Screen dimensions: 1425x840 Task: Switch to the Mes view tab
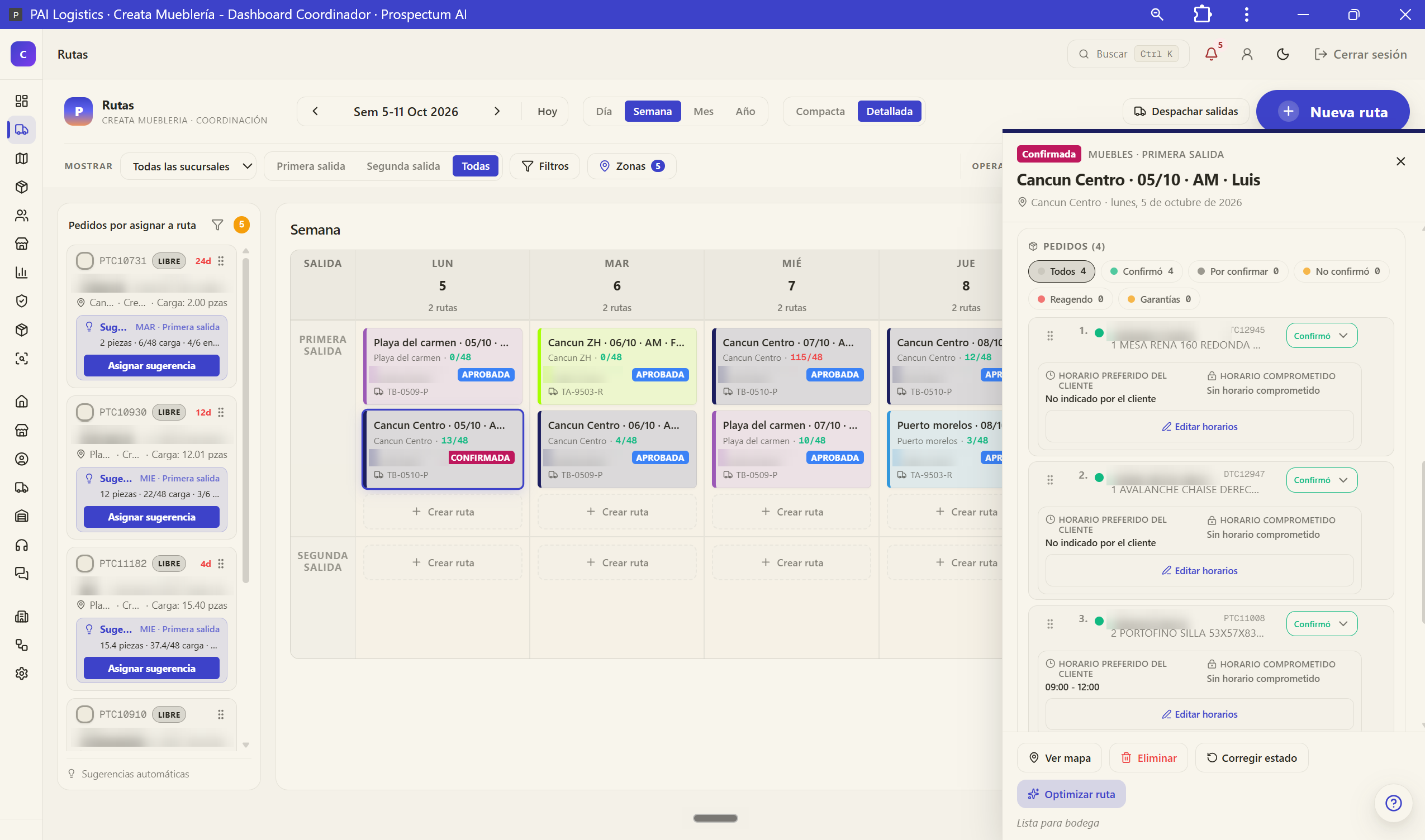click(703, 112)
